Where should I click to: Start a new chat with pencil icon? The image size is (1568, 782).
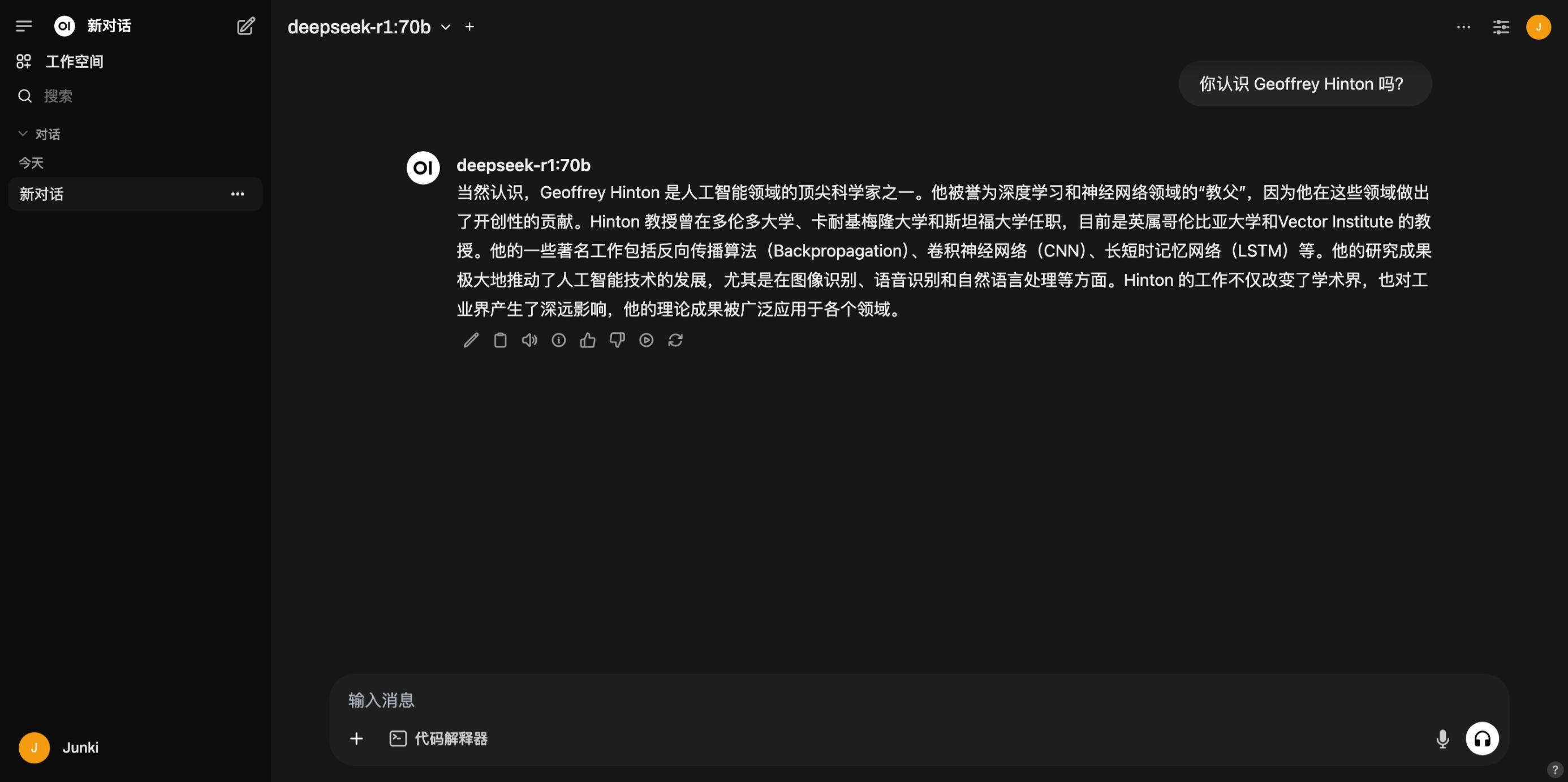(x=246, y=26)
